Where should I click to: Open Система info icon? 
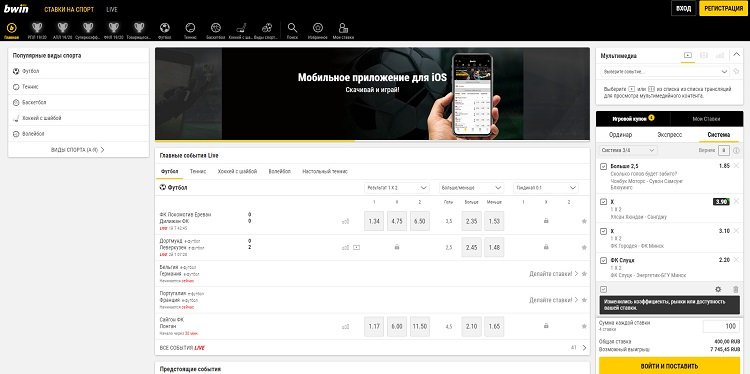click(x=736, y=150)
